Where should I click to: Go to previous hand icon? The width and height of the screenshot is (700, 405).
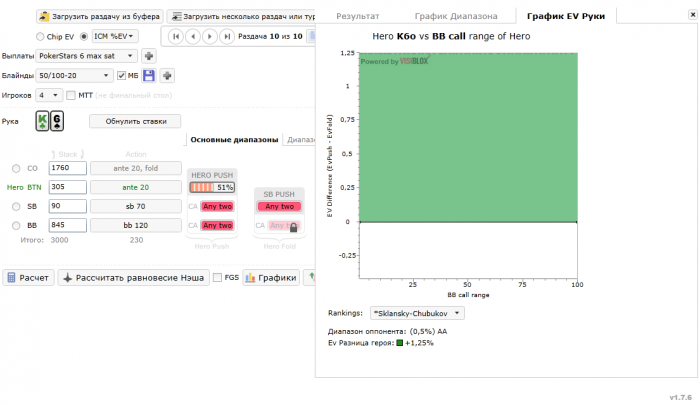193,37
